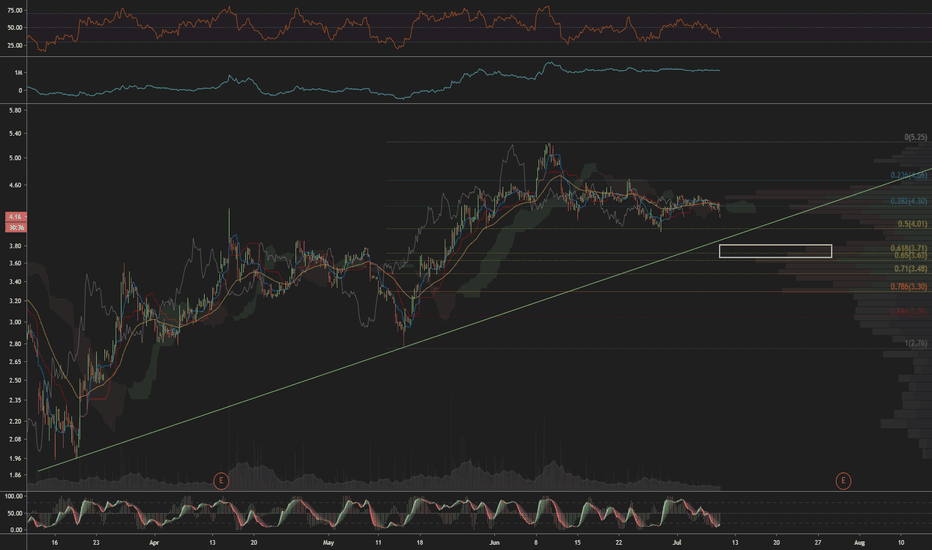Click the 3.80 price axis label
The image size is (932, 550).
tap(15, 246)
